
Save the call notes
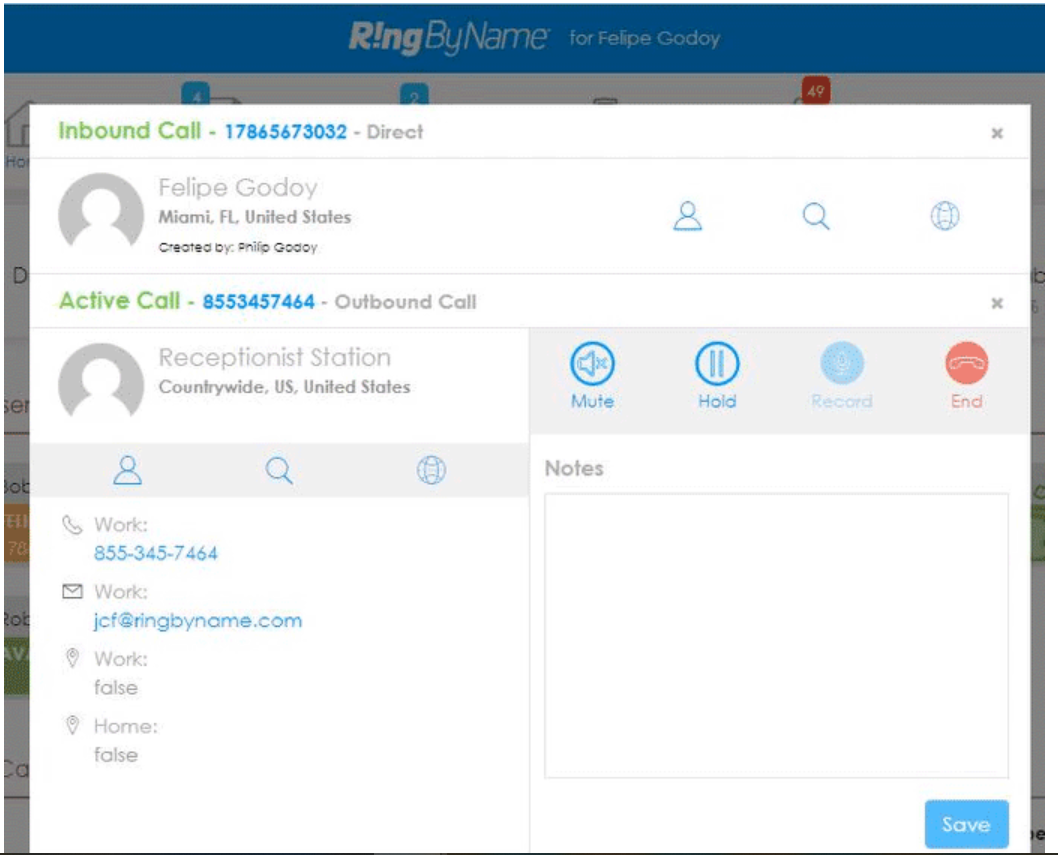(x=966, y=824)
